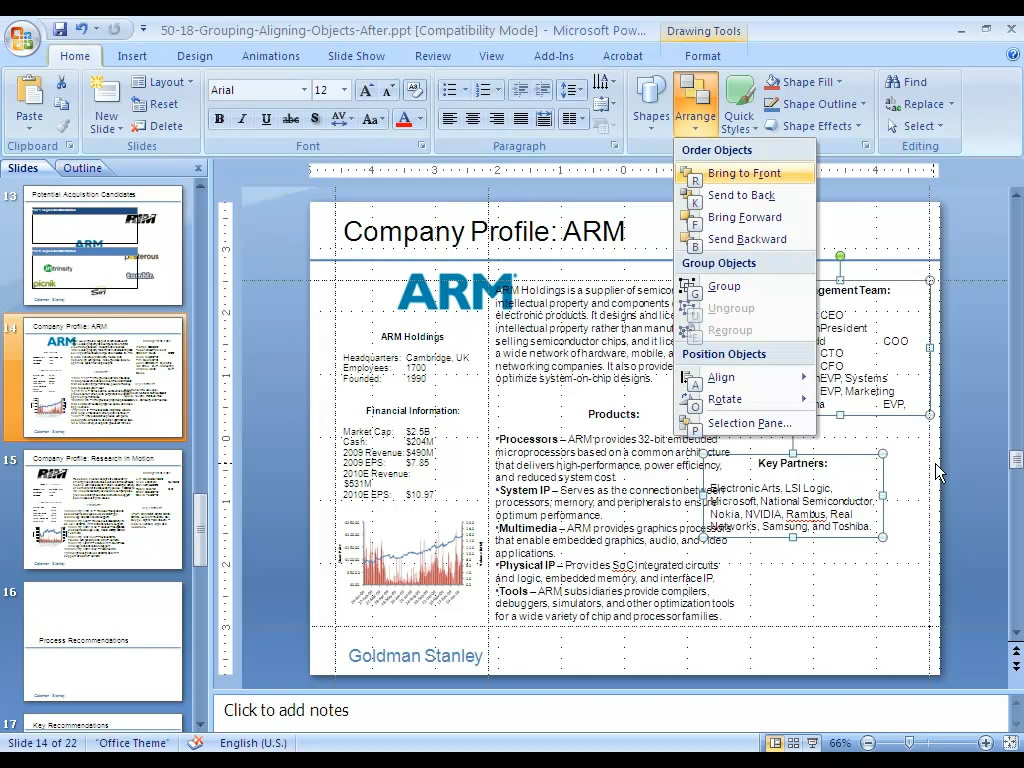The width and height of the screenshot is (1024, 768).
Task: Open Character Spacing dropdown
Action: [x=342, y=119]
